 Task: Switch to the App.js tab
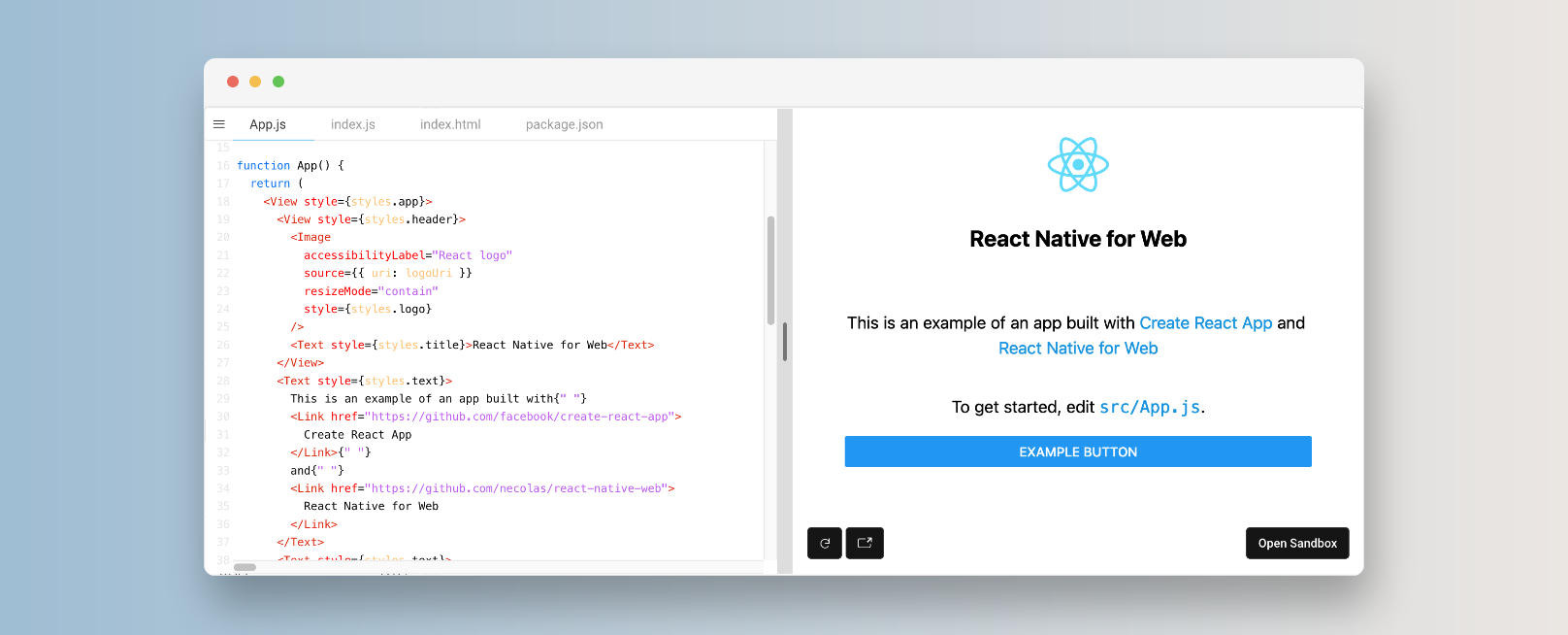[x=268, y=124]
